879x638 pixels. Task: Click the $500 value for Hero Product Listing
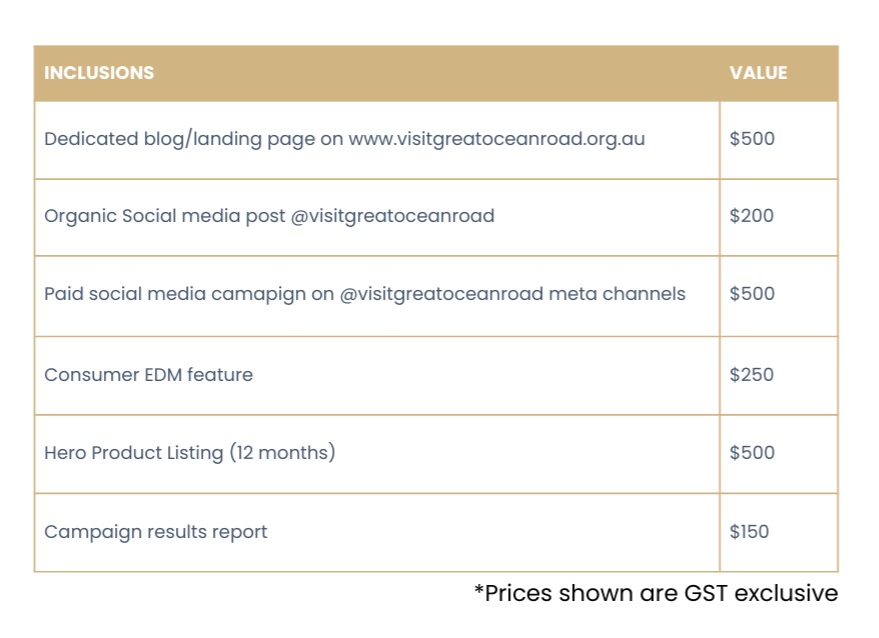point(752,453)
